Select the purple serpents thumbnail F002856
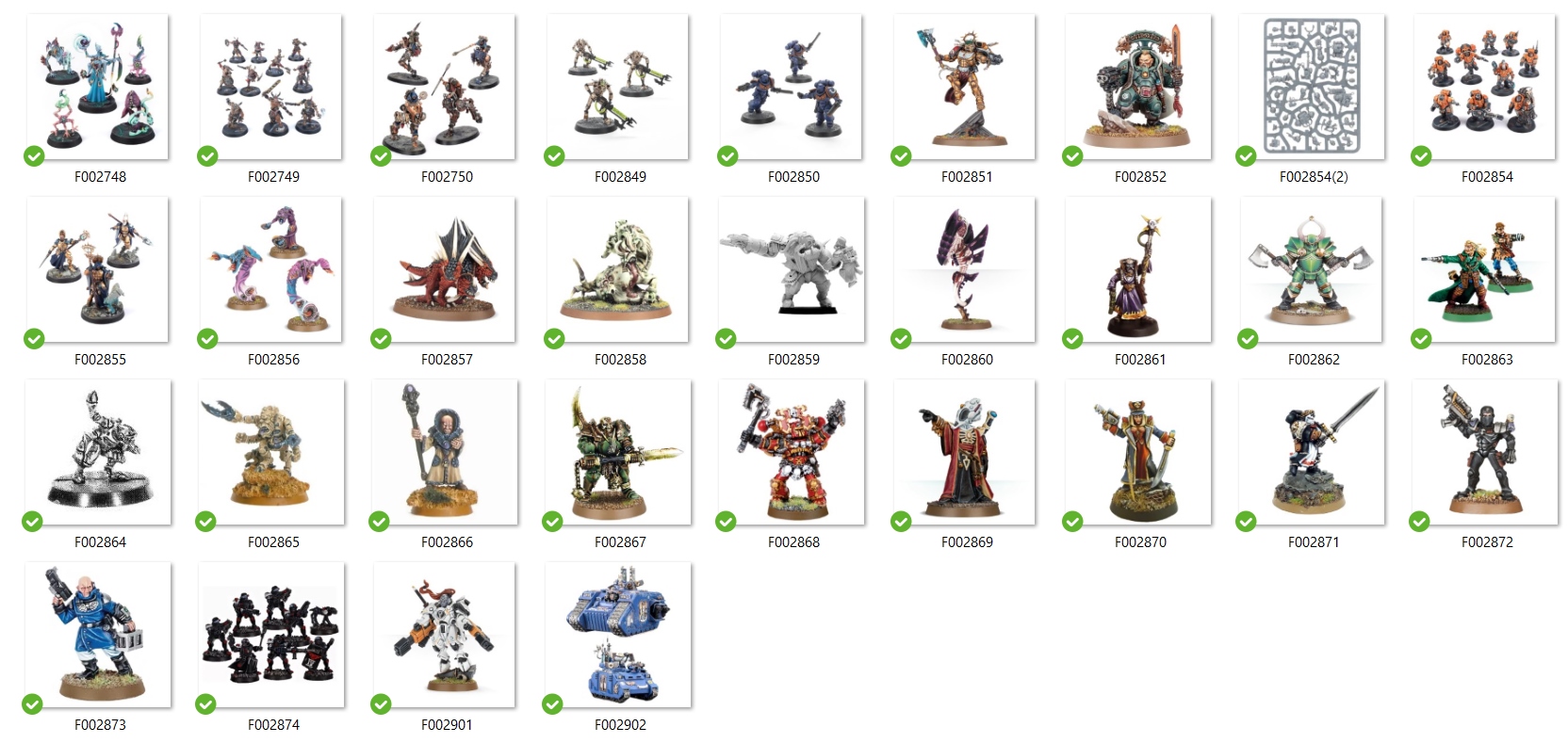Image resolution: width=1568 pixels, height=743 pixels. click(x=271, y=269)
